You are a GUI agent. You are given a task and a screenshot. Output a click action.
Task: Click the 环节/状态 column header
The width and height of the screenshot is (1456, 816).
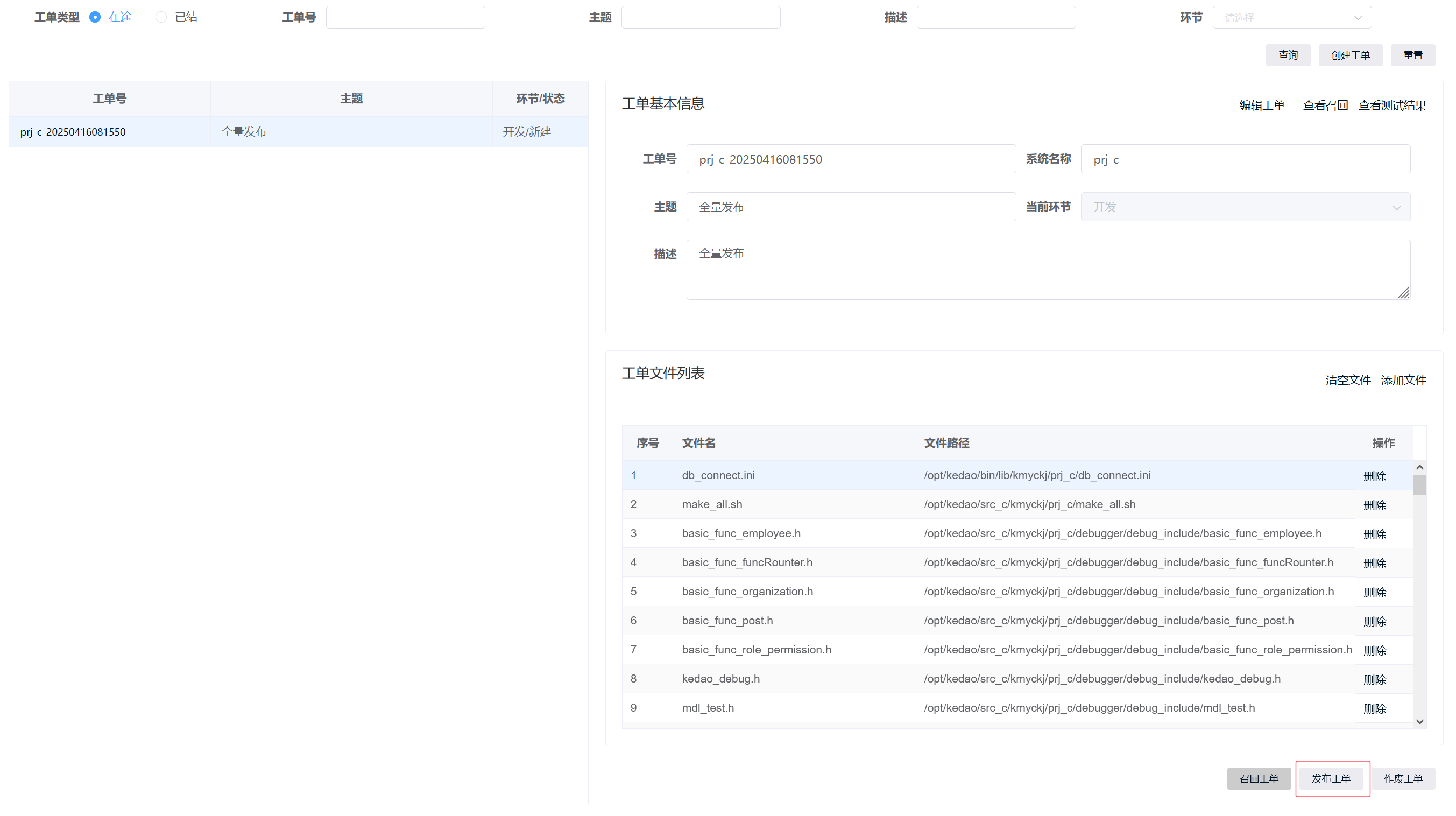540,99
